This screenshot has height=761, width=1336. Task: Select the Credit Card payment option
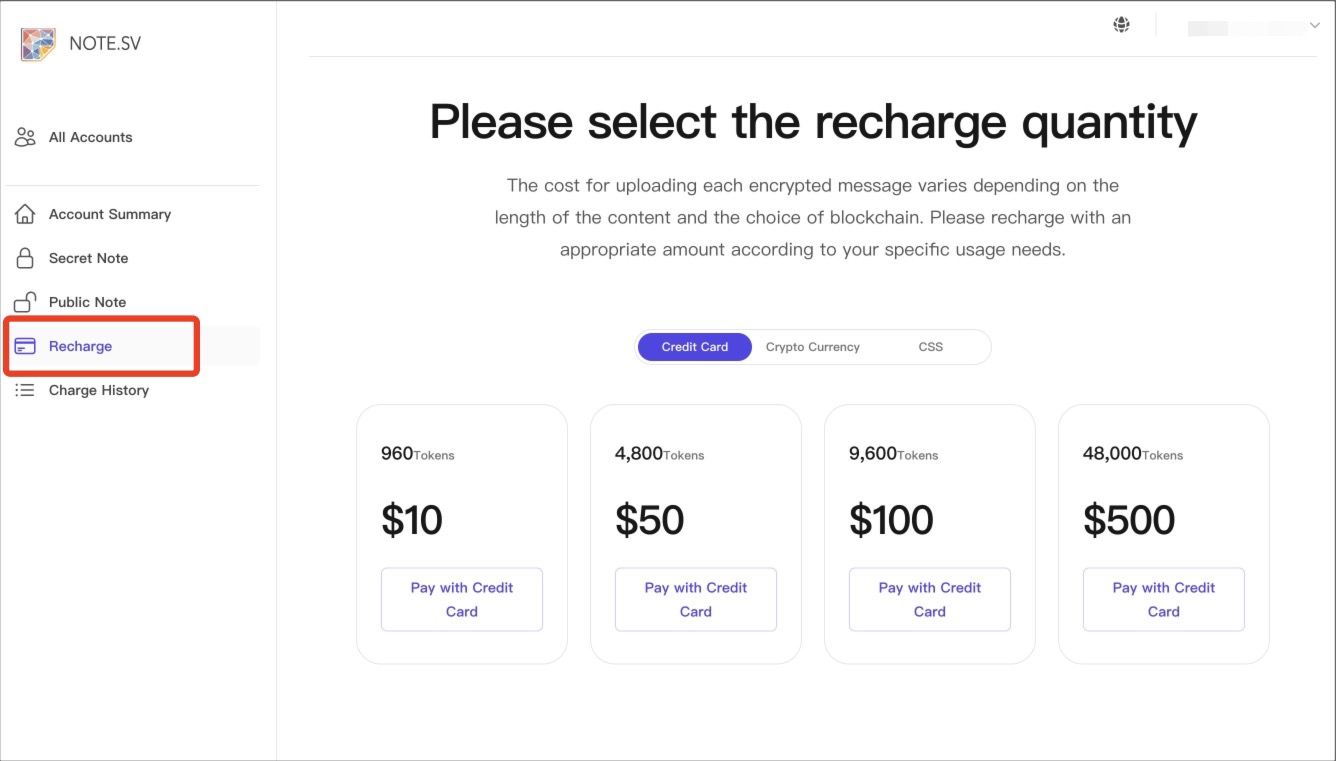coord(695,347)
